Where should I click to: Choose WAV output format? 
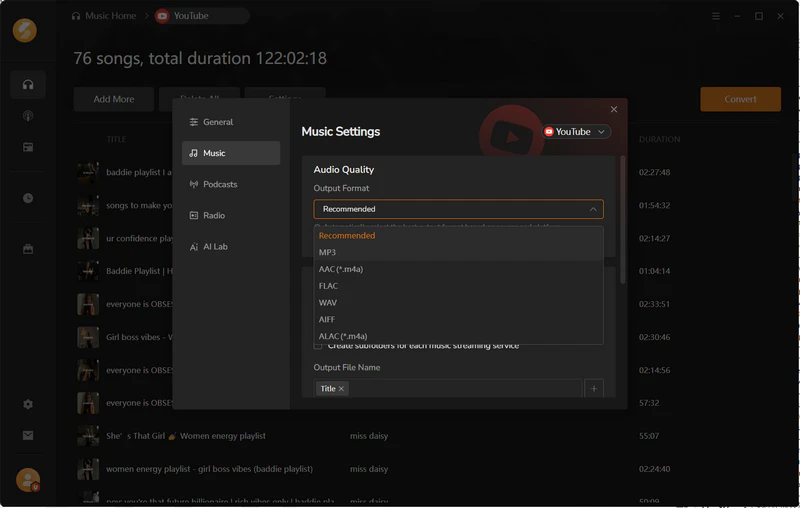[x=458, y=303]
